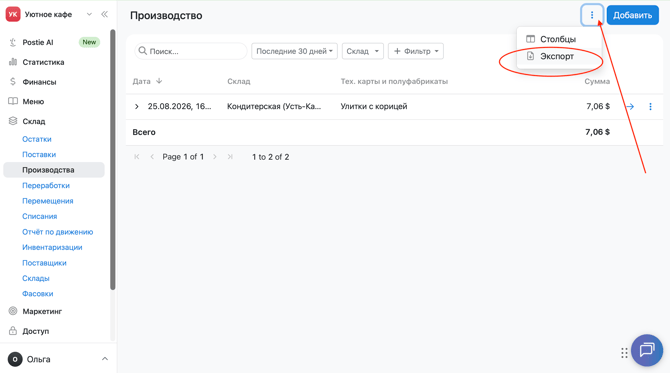The width and height of the screenshot is (670, 373).
Task: Select Столбцы in the dropdown menu
Action: tap(558, 39)
